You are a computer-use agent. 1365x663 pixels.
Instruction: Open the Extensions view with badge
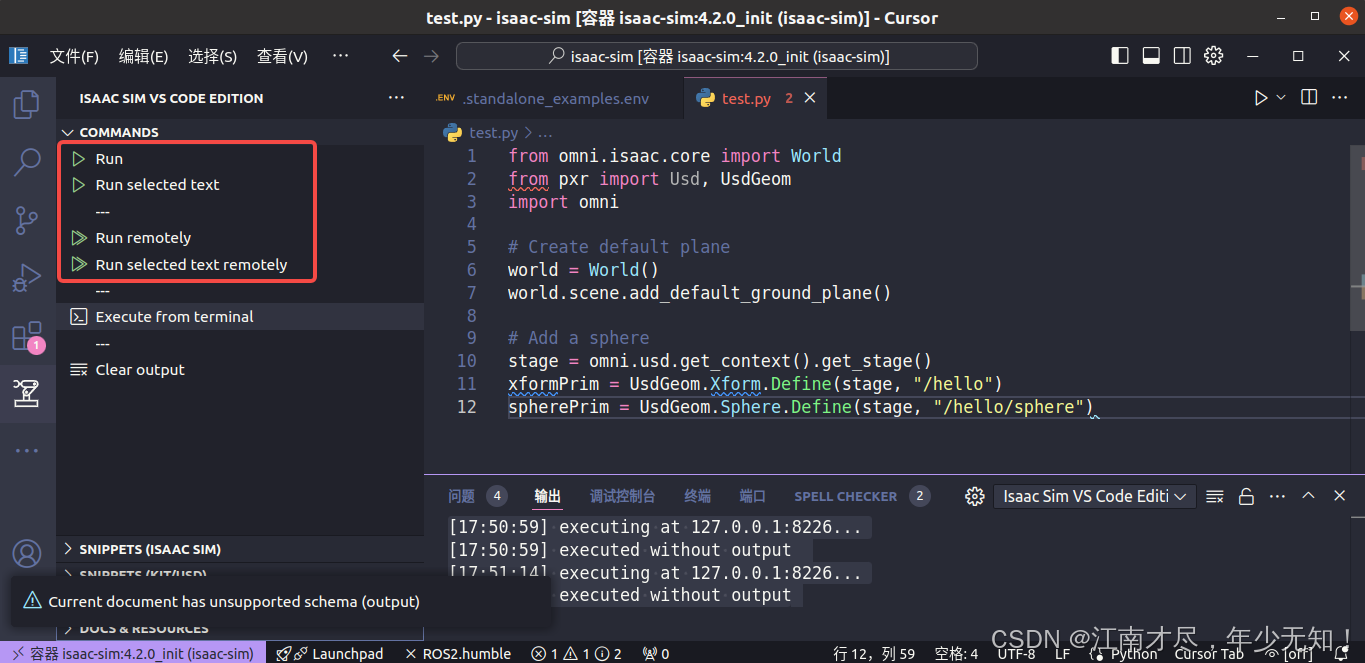coord(27,336)
